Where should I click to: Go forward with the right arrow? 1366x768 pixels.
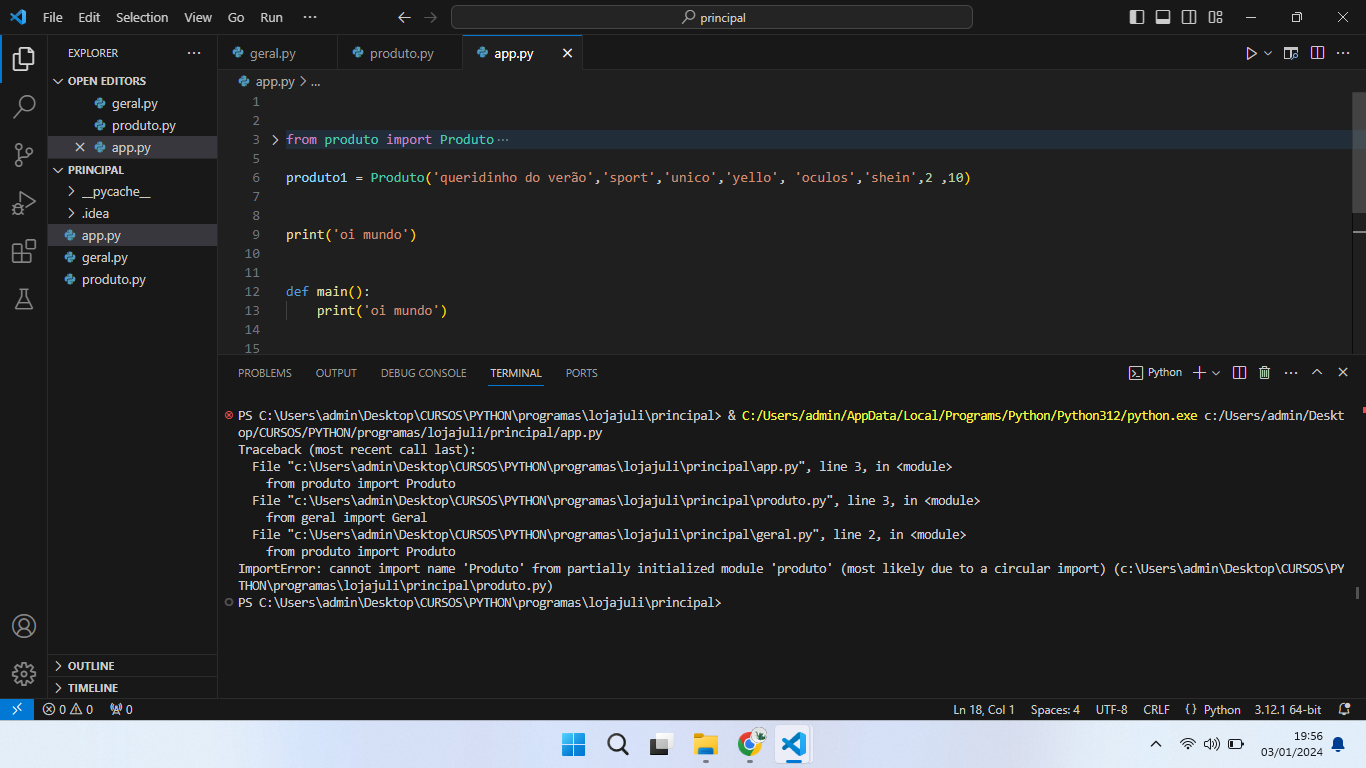tap(430, 17)
